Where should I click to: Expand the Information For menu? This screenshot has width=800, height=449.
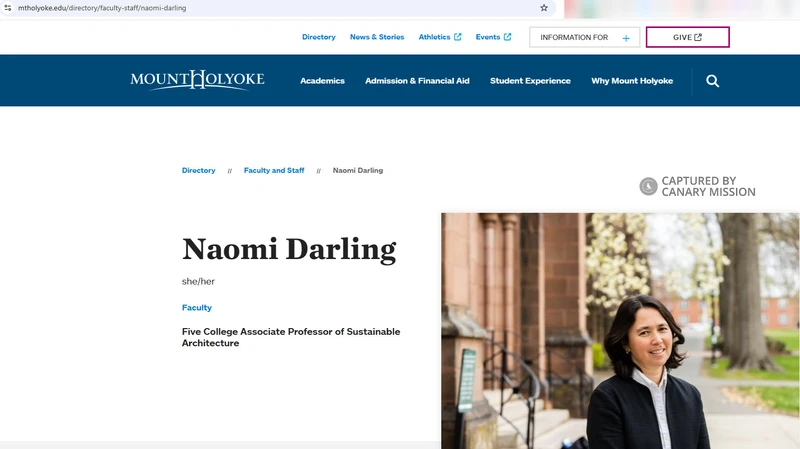584,37
